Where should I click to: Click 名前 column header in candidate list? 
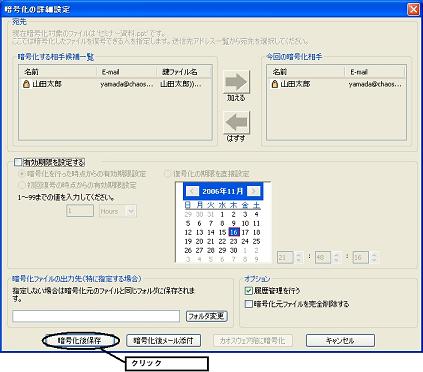click(58, 72)
